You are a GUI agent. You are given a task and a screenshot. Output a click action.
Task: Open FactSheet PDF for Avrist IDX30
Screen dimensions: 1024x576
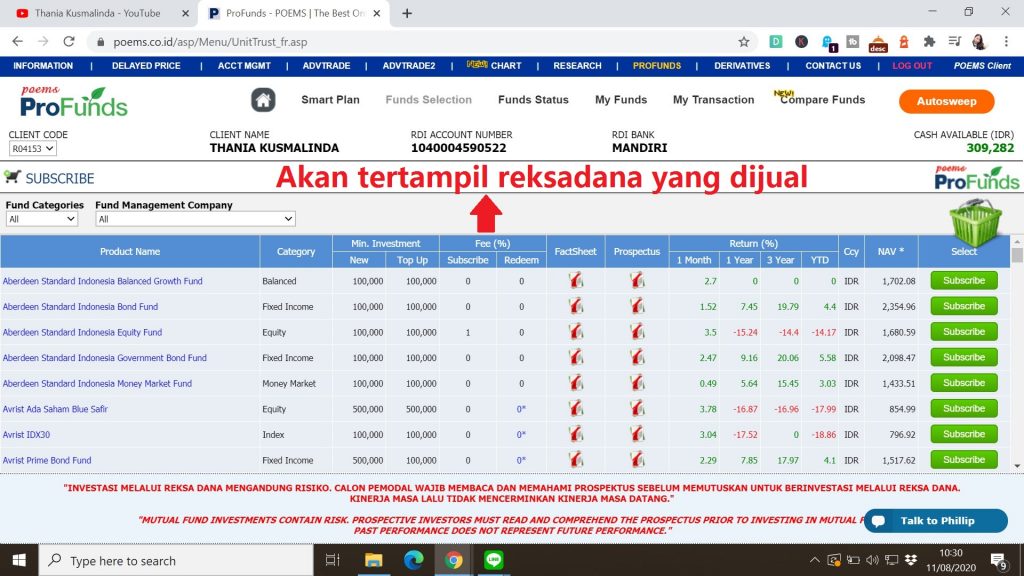coord(576,434)
